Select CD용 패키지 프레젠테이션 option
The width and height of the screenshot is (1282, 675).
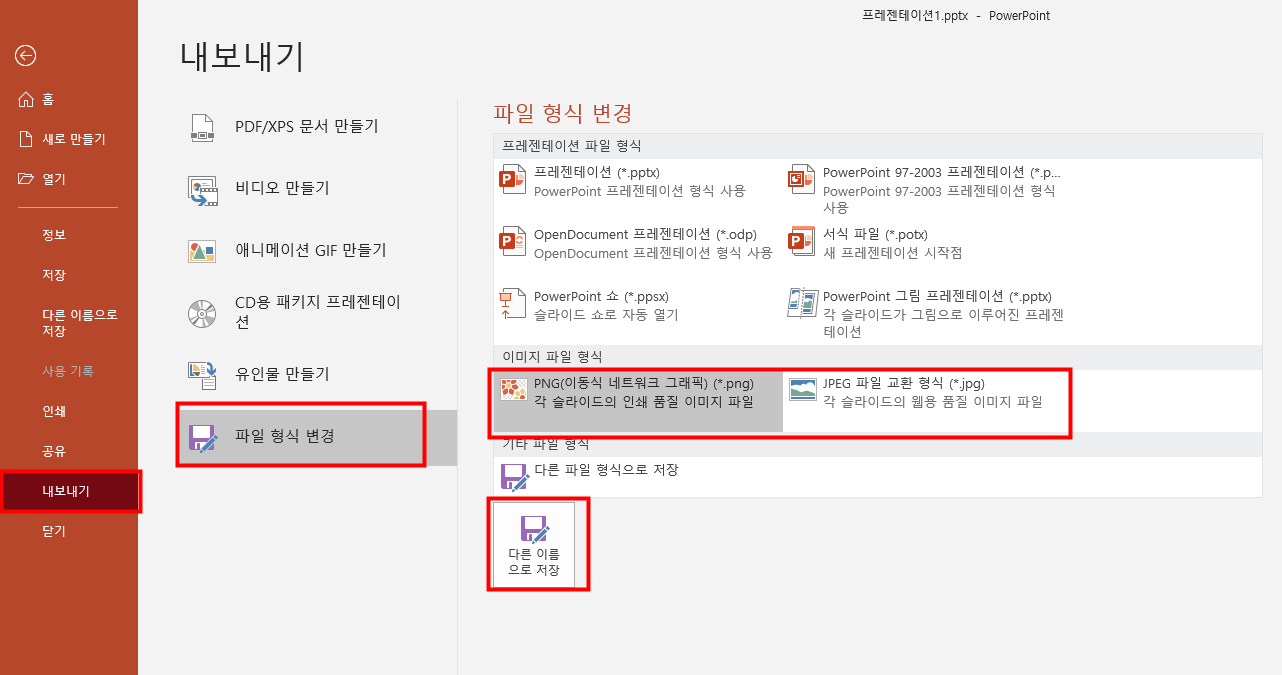coord(317,313)
